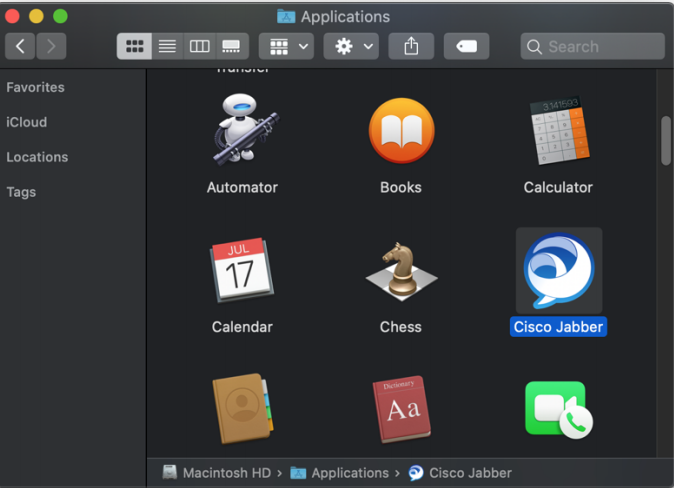The image size is (674, 488).
Task: Click the Cisco Jabber name label
Action: 558,327
